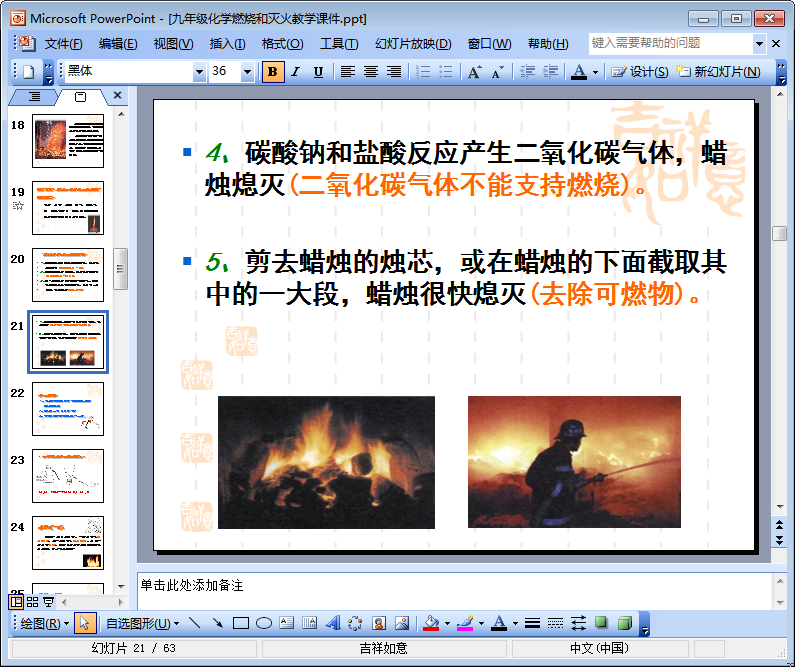Open the 格式 menu
The width and height of the screenshot is (795, 667).
282,44
